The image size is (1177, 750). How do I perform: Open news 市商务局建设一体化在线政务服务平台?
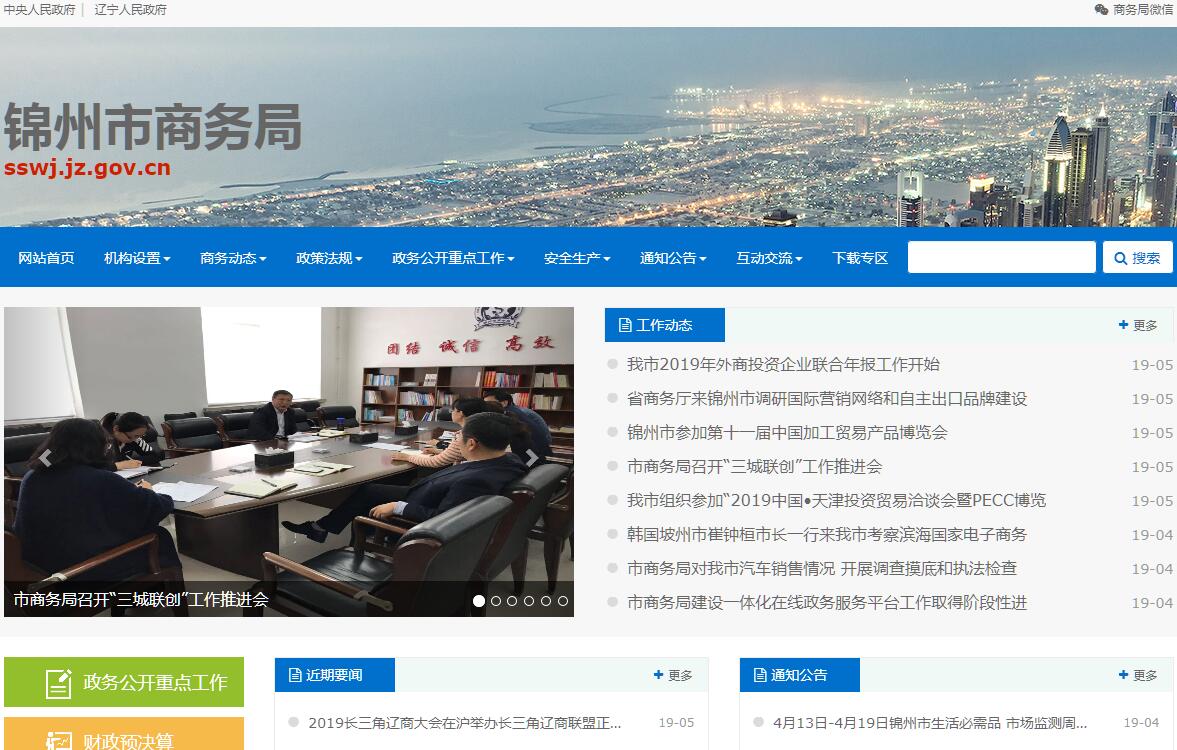[x=826, y=602]
